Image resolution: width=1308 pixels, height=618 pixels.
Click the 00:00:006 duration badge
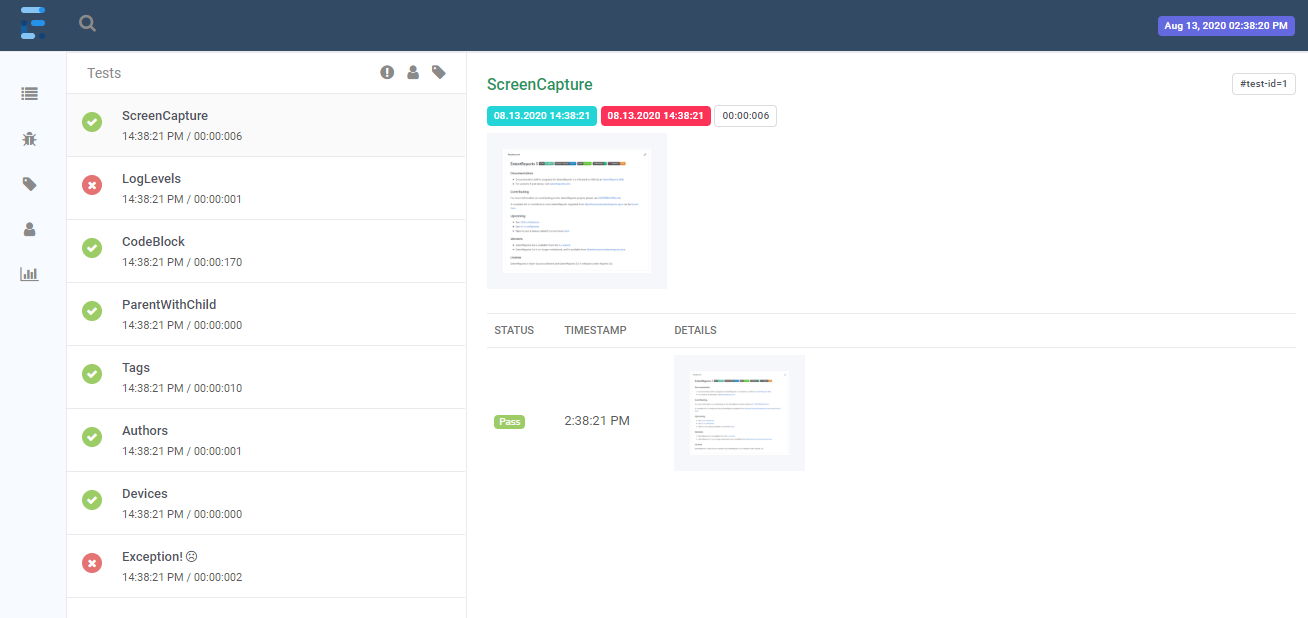(x=746, y=116)
